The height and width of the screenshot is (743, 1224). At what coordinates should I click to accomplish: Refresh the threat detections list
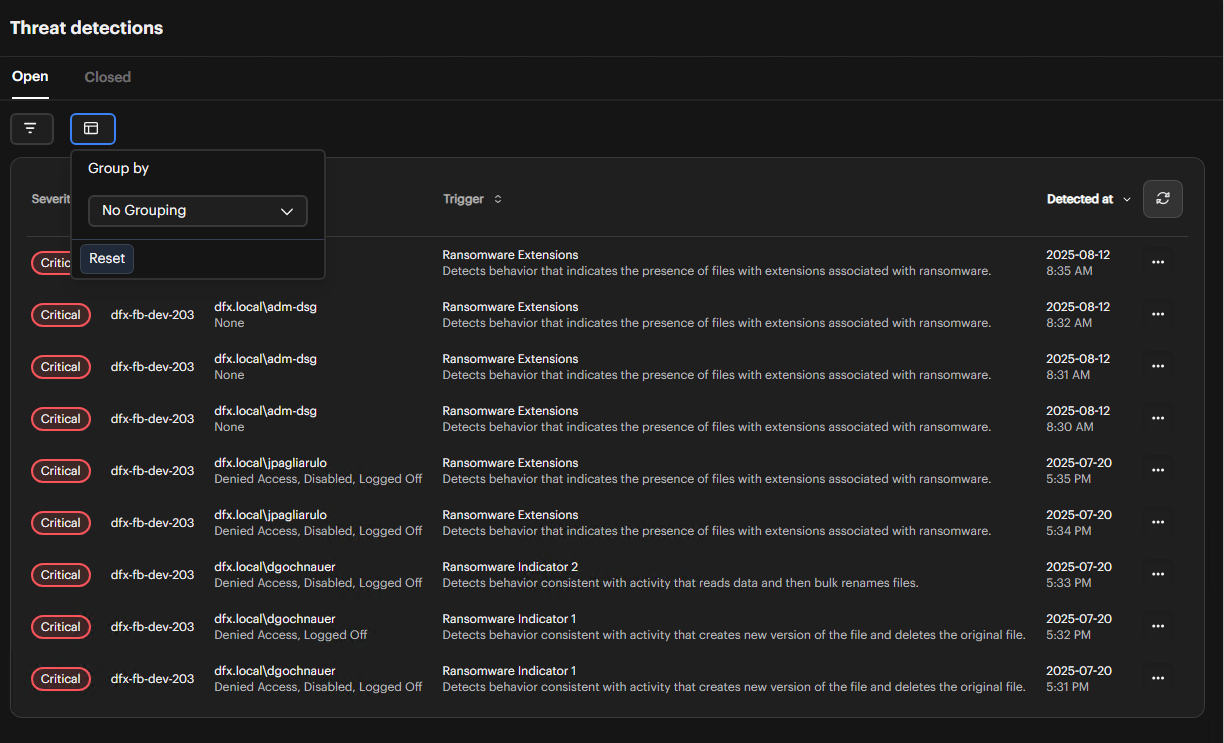click(1163, 198)
